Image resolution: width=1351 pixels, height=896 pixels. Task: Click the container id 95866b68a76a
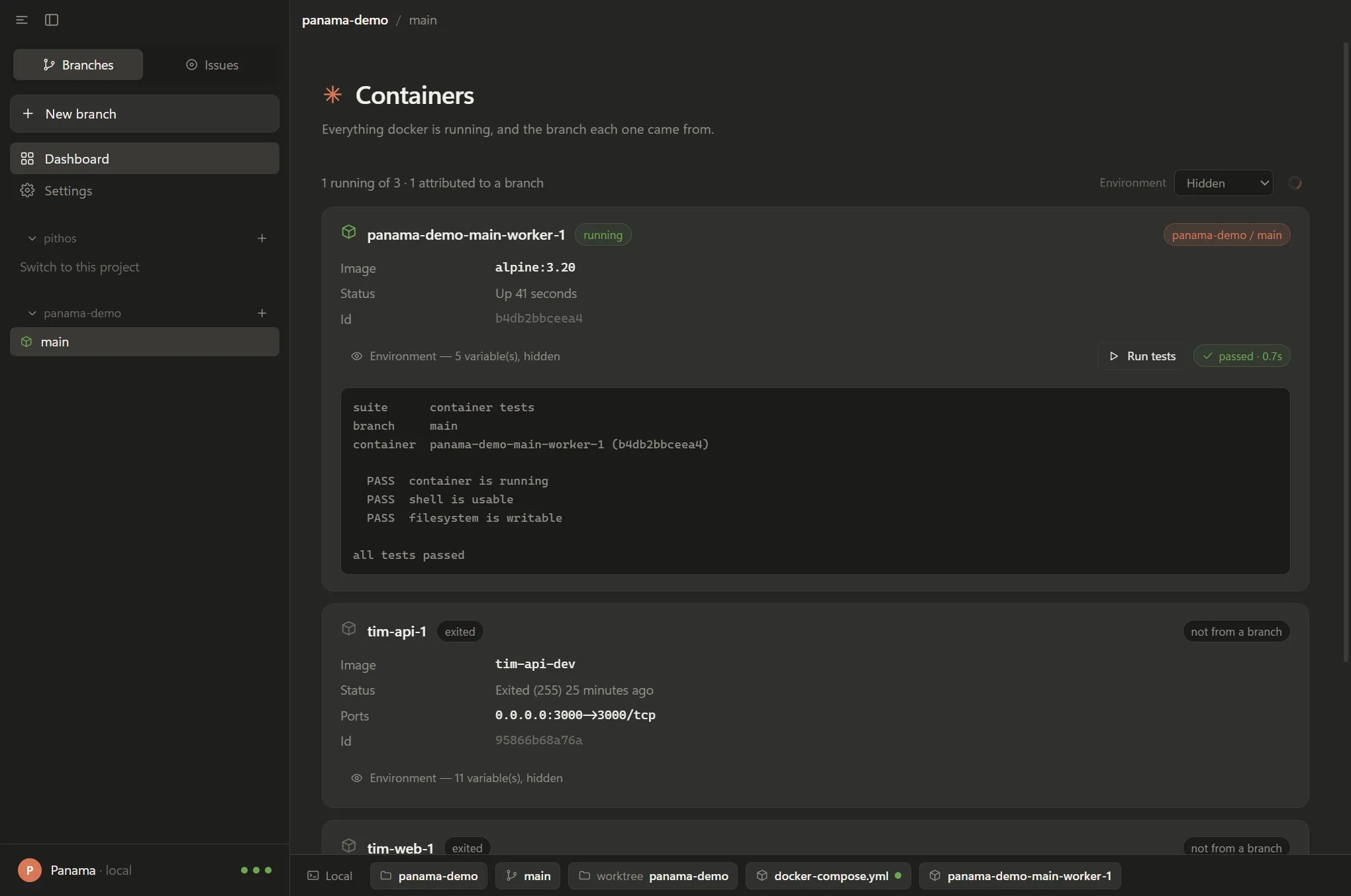(x=539, y=740)
